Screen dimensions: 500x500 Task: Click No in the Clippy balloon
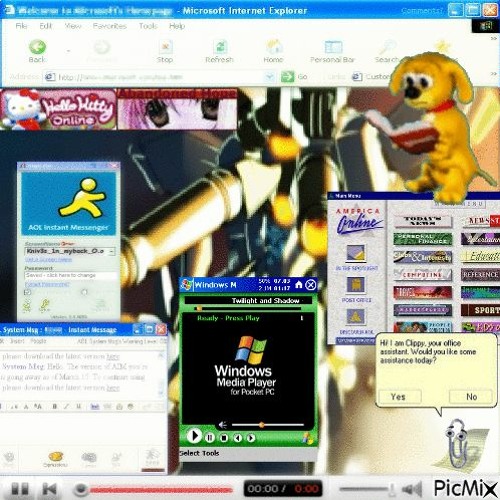(471, 397)
